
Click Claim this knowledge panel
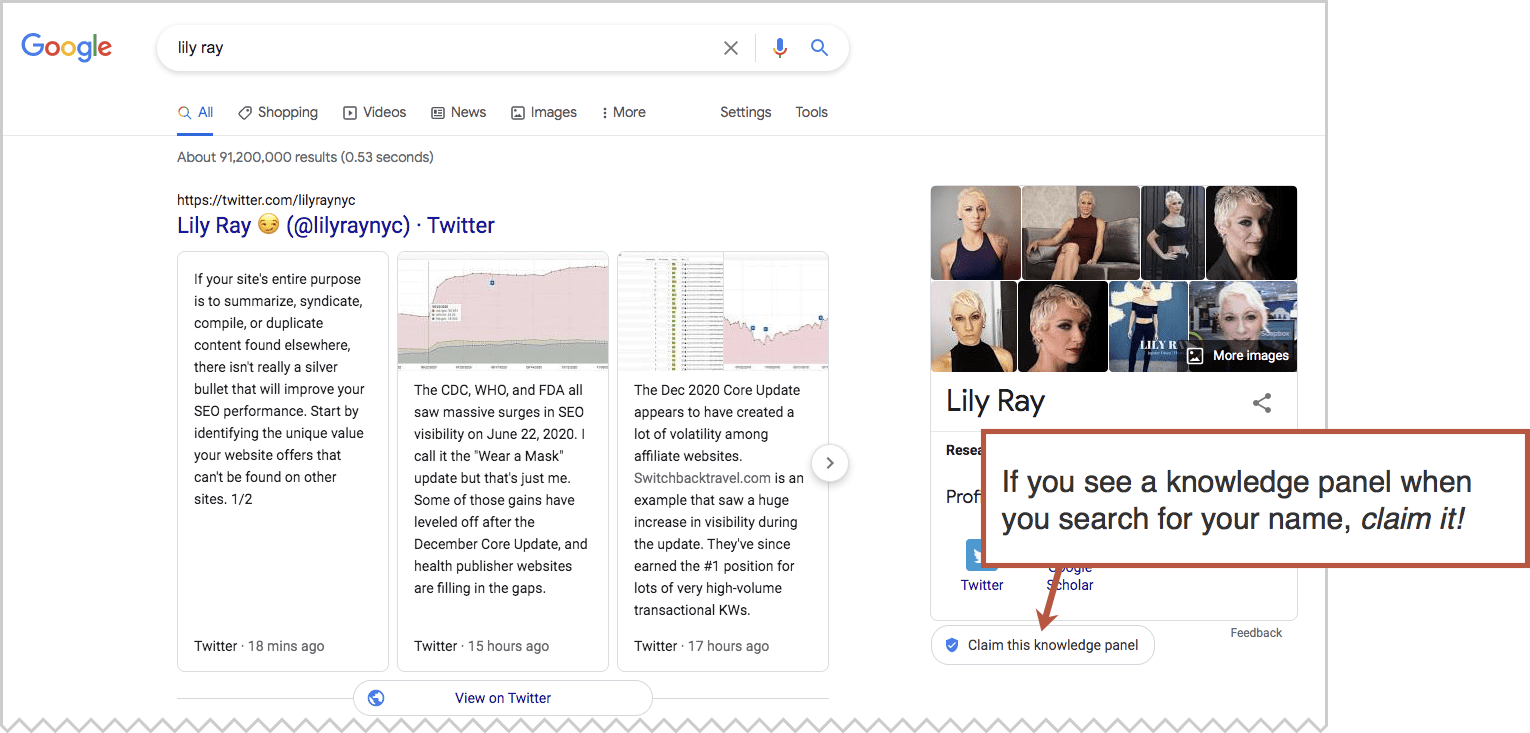pyautogui.click(x=1042, y=645)
